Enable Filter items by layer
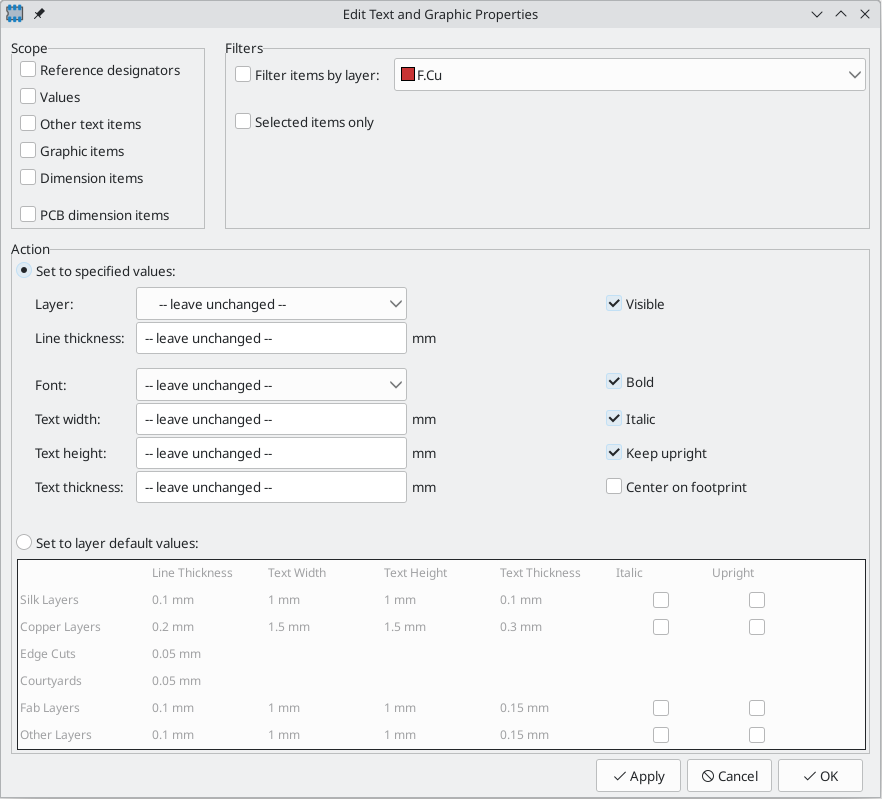The width and height of the screenshot is (882, 799). point(242,74)
